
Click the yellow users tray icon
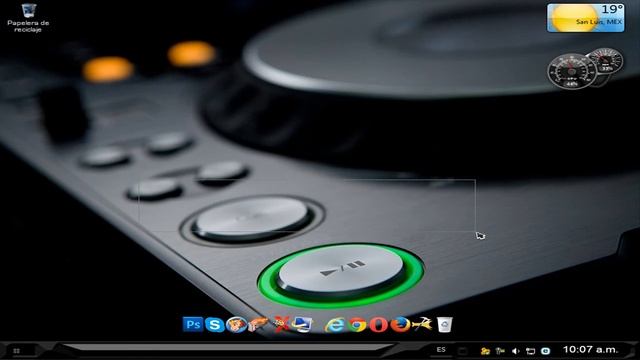(485, 351)
